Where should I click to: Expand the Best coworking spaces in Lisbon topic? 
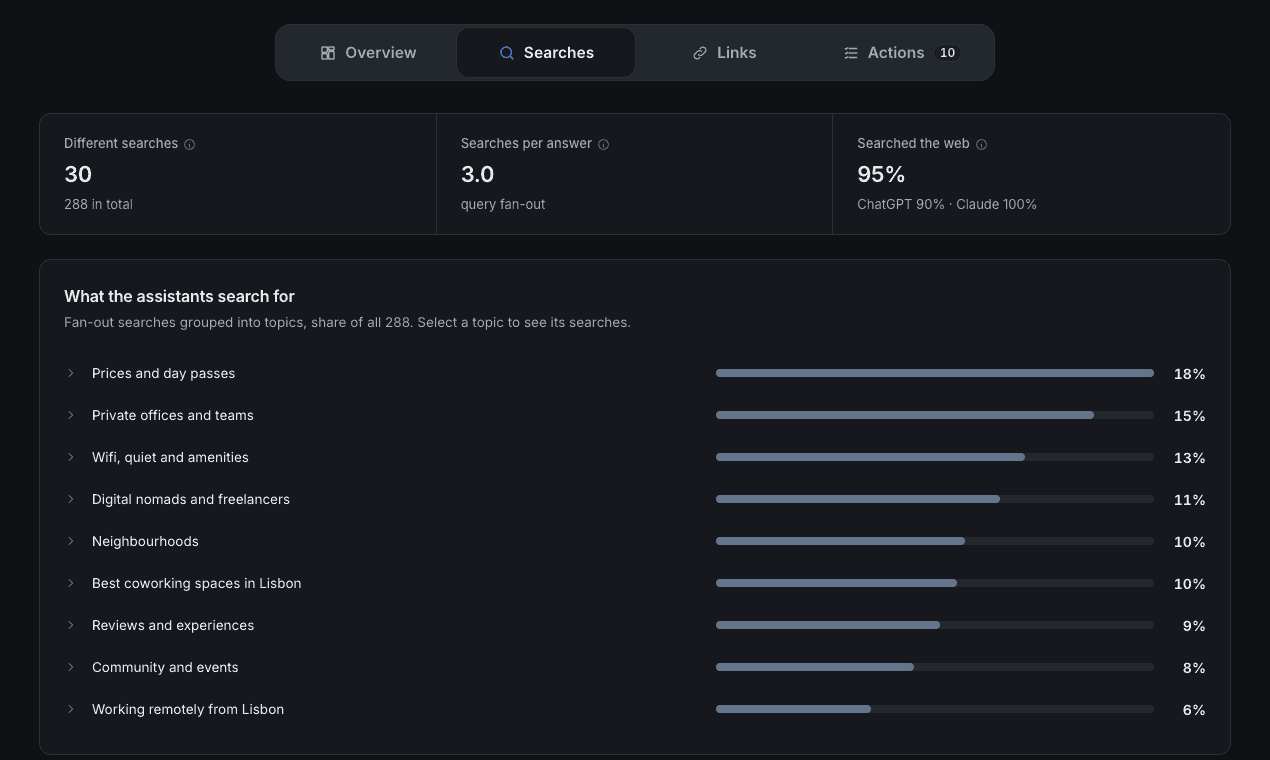tap(71, 583)
